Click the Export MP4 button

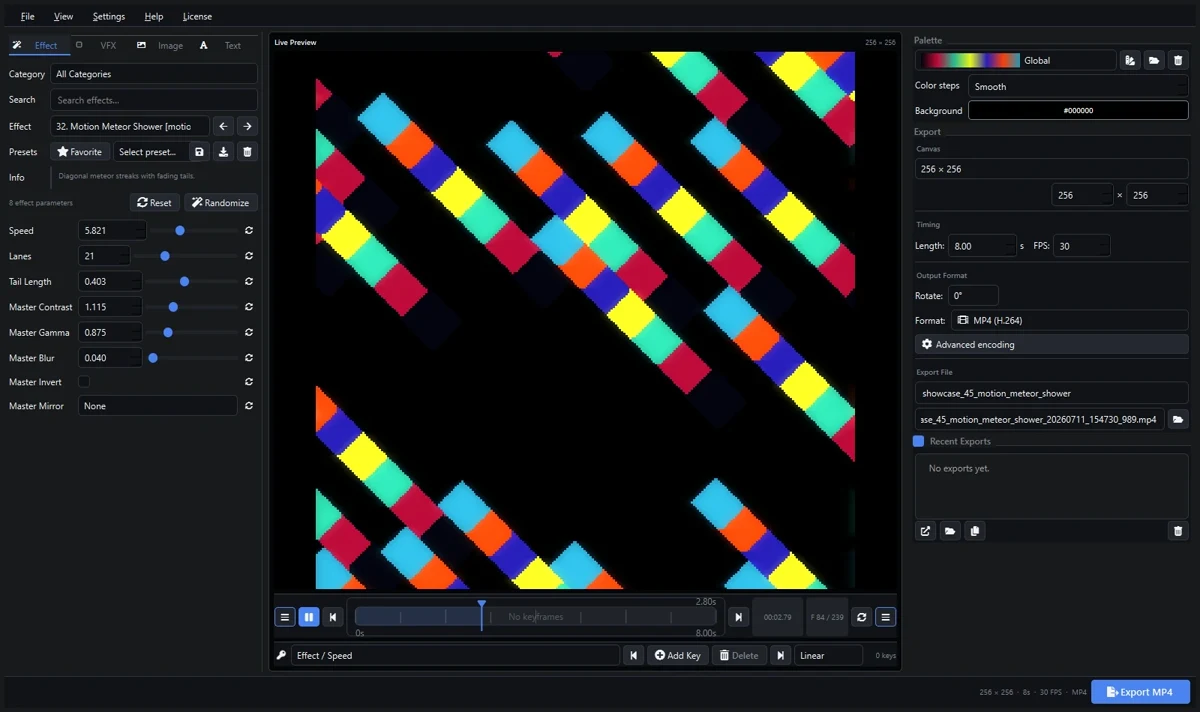[1140, 692]
